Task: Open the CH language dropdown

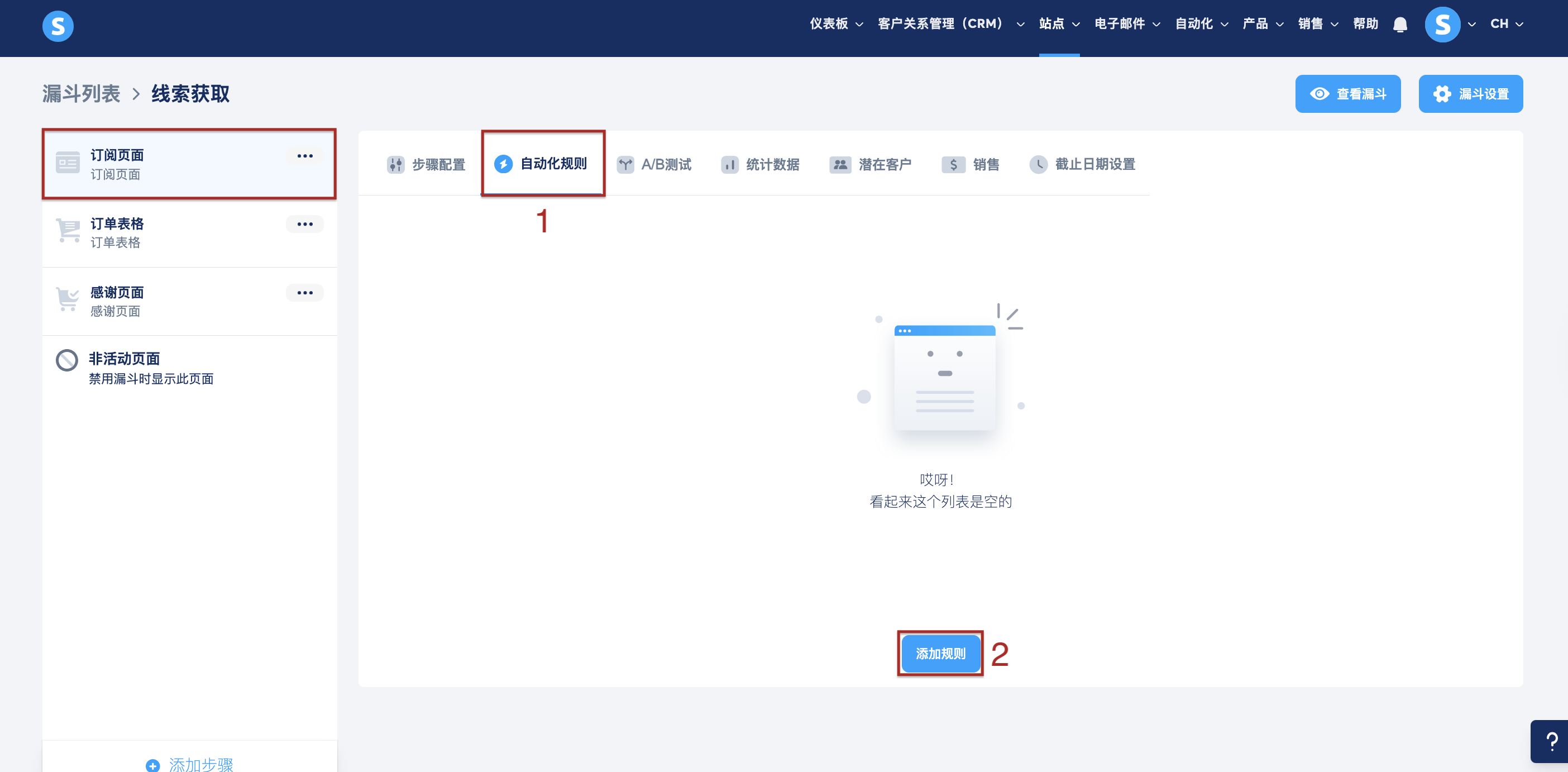Action: pyautogui.click(x=1506, y=25)
